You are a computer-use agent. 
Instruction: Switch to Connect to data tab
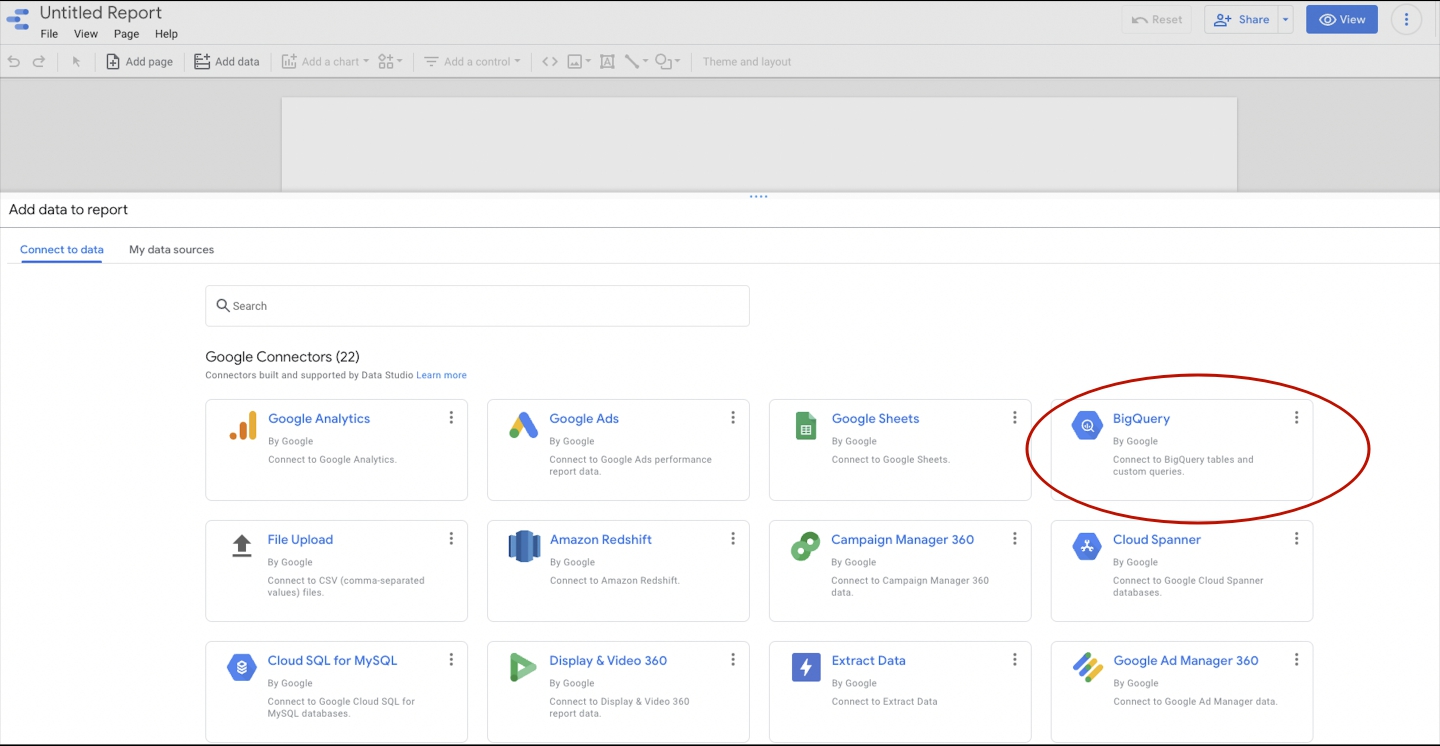point(62,250)
